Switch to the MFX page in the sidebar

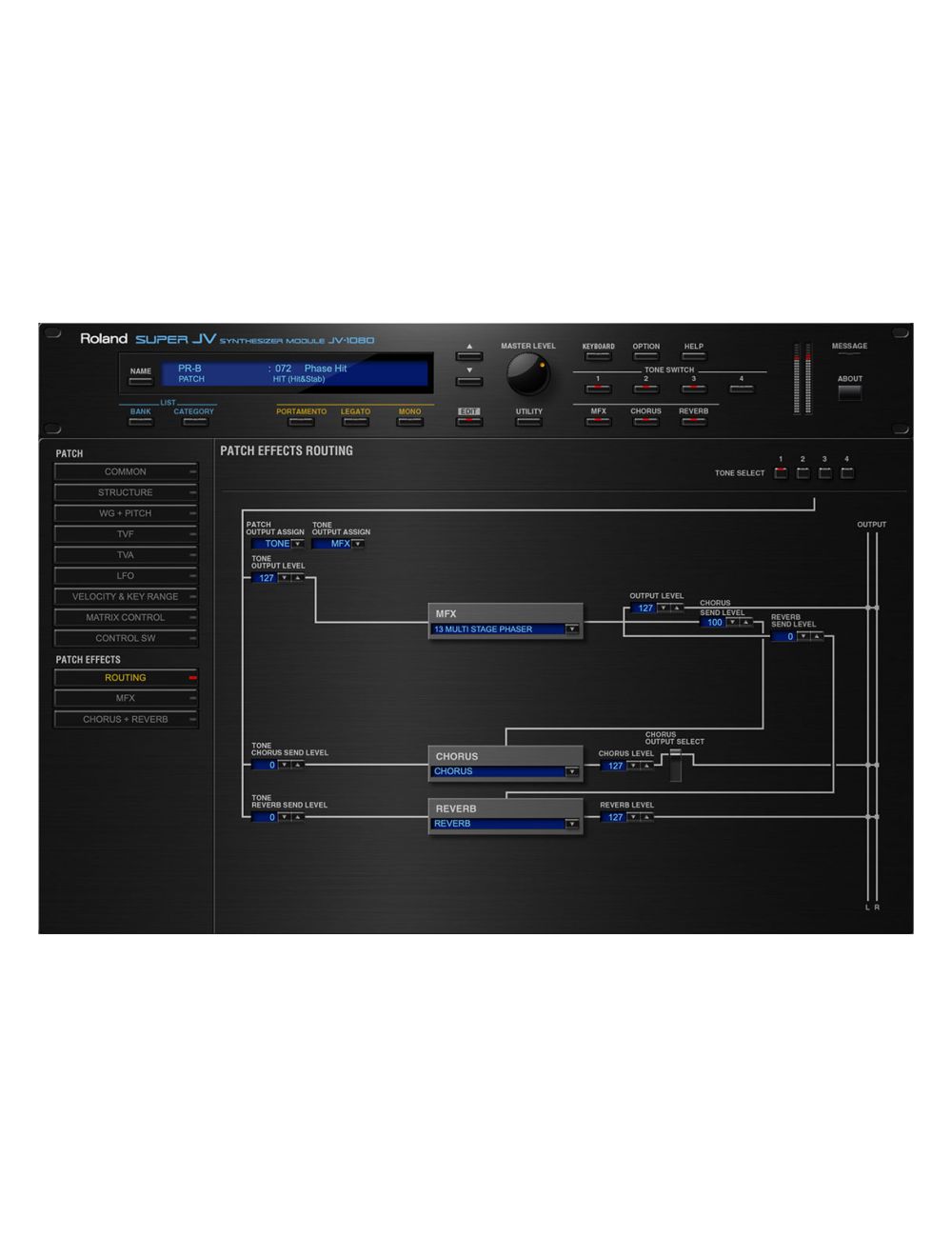click(x=125, y=698)
